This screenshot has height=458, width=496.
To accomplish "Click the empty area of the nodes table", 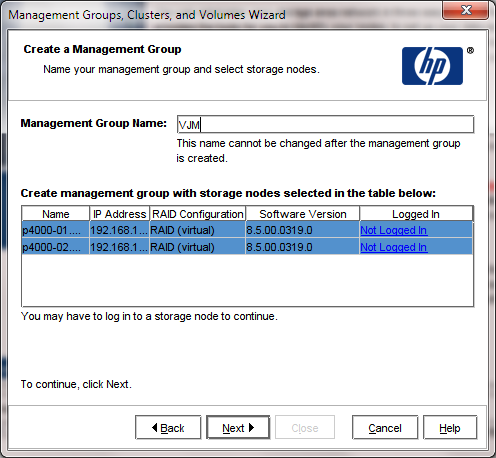I will 247,280.
